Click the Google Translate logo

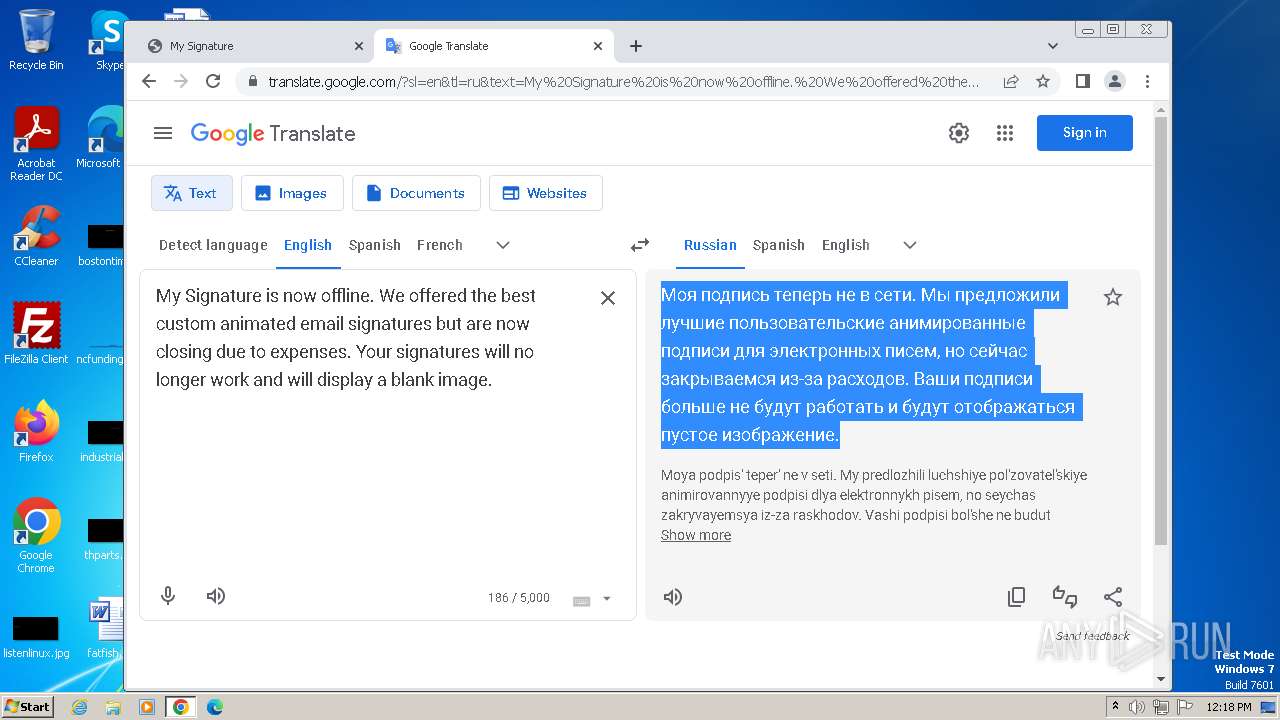[273, 133]
